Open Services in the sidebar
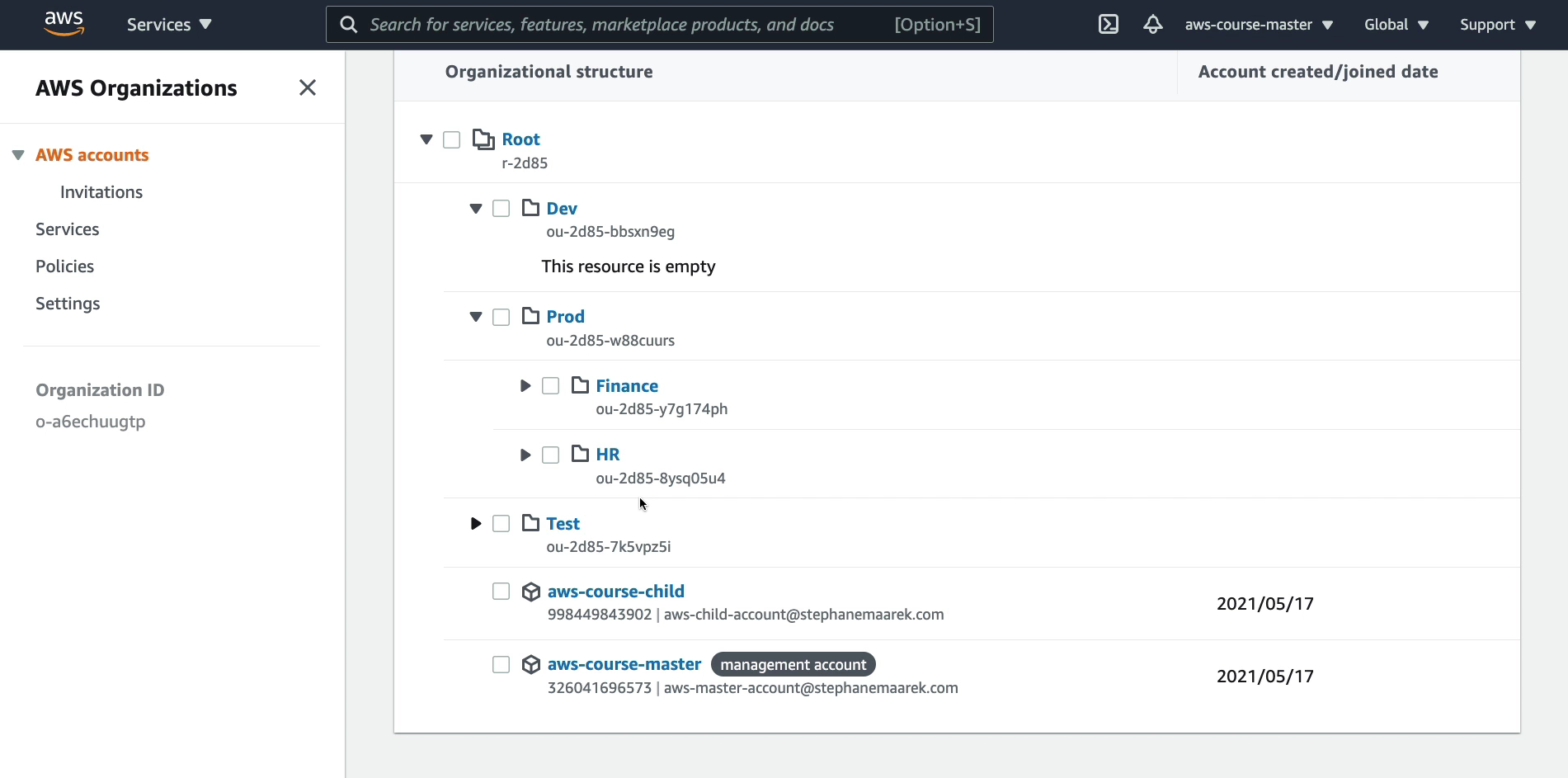 68,229
